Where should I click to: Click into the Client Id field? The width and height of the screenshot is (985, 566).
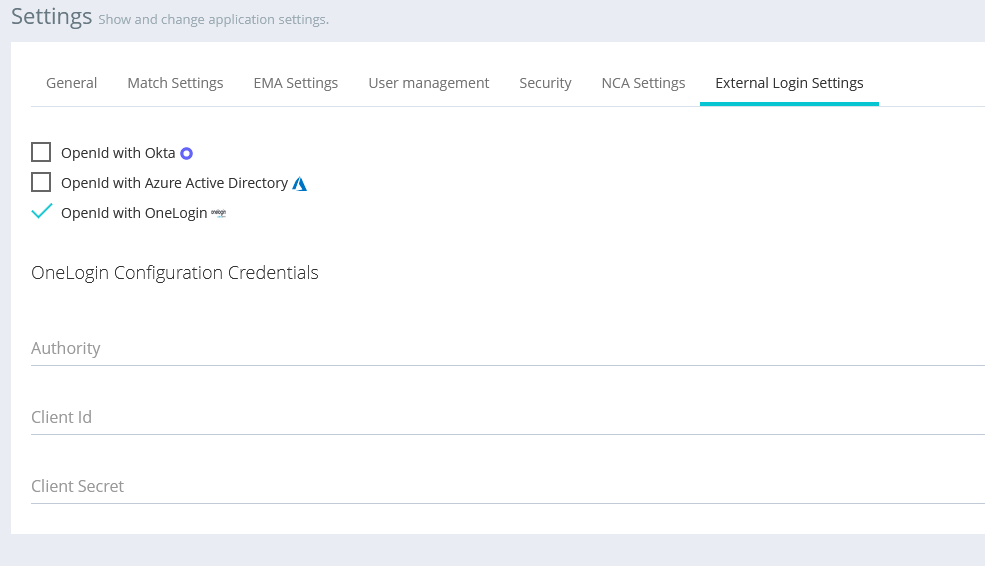pos(500,418)
